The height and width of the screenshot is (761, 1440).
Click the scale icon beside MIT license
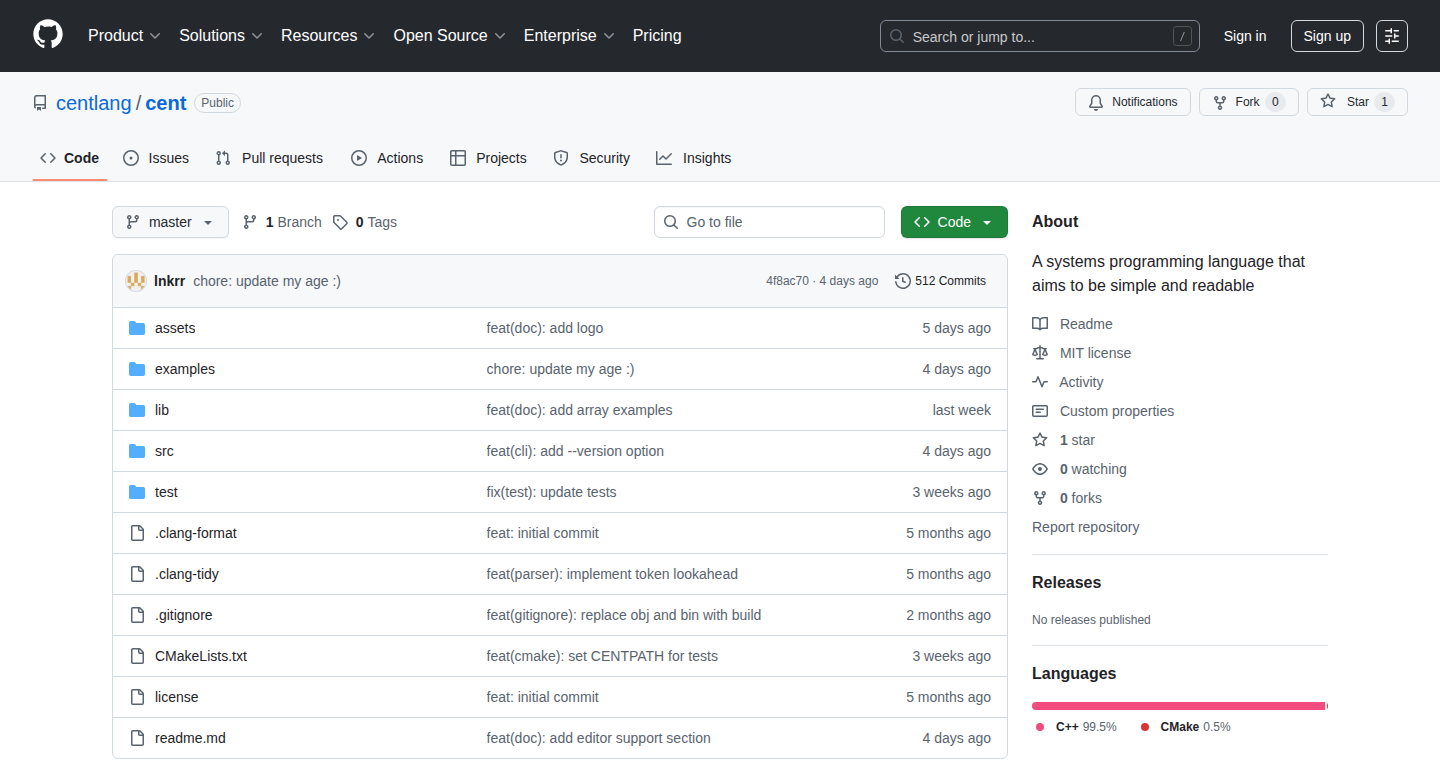coord(1040,353)
